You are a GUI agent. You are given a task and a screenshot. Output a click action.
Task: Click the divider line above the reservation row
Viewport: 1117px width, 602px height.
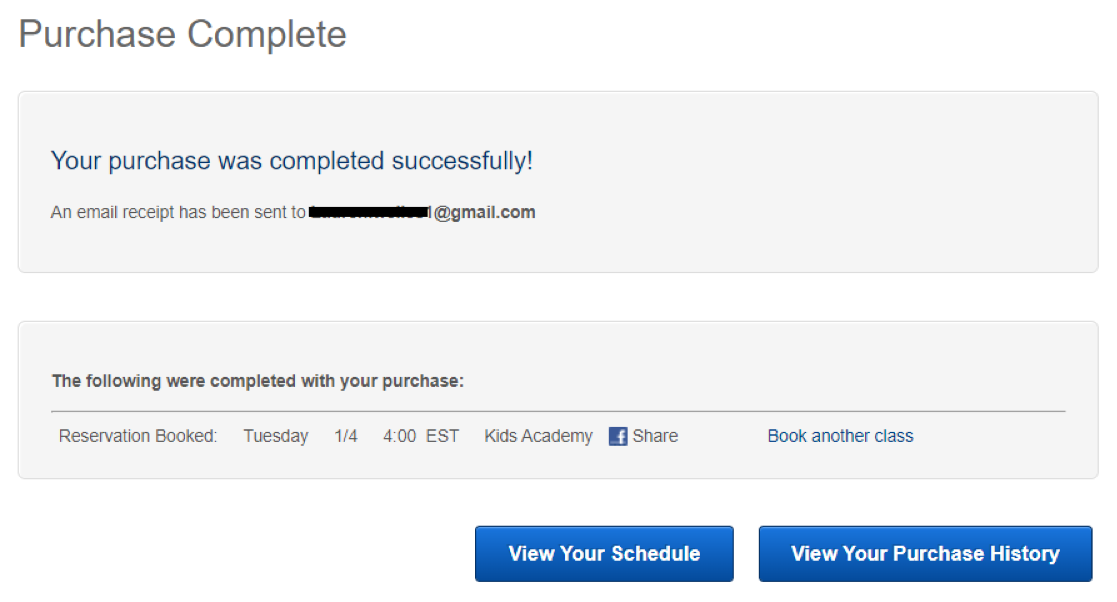point(558,411)
